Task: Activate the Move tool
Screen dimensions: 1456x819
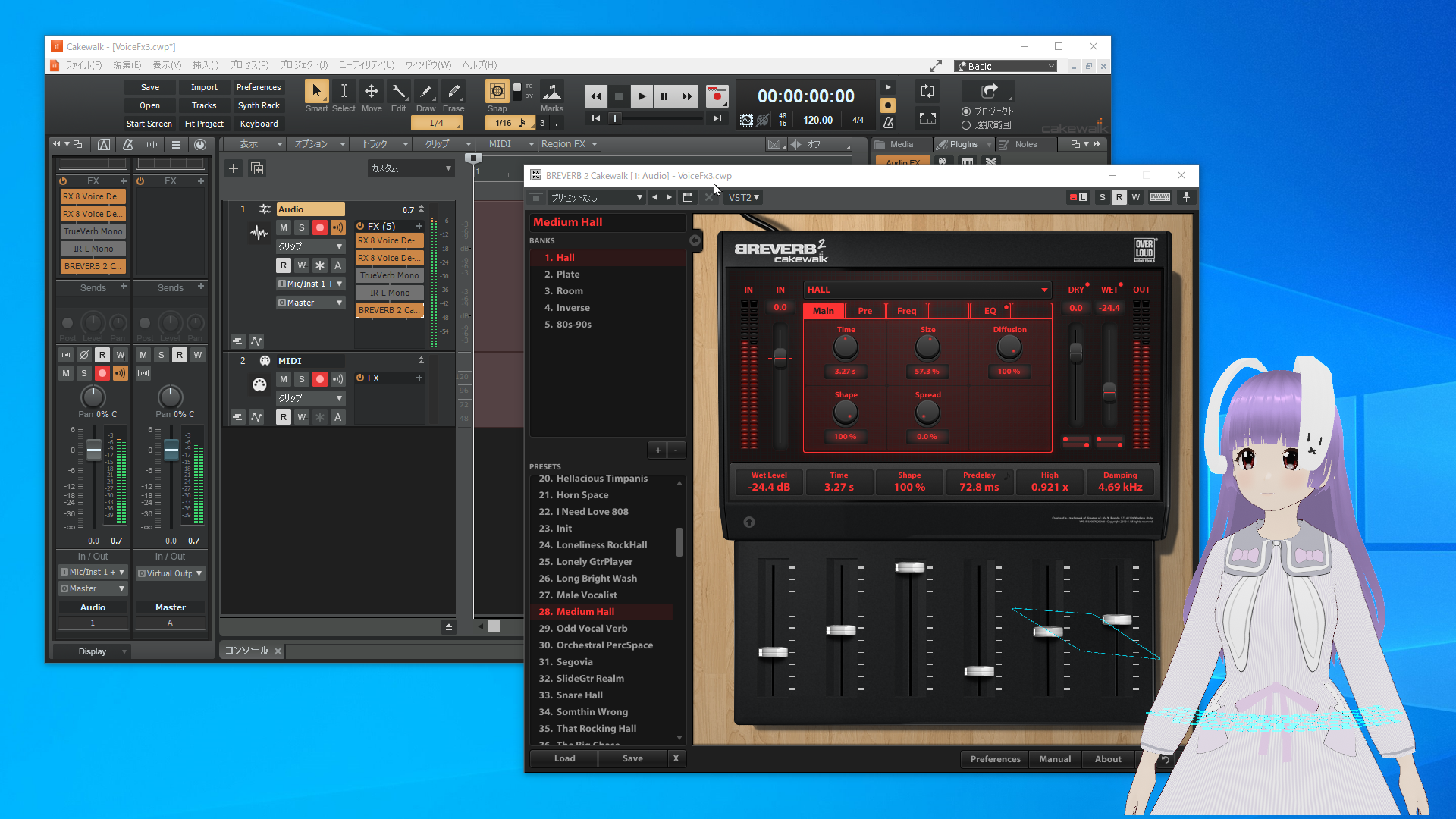Action: click(x=372, y=92)
